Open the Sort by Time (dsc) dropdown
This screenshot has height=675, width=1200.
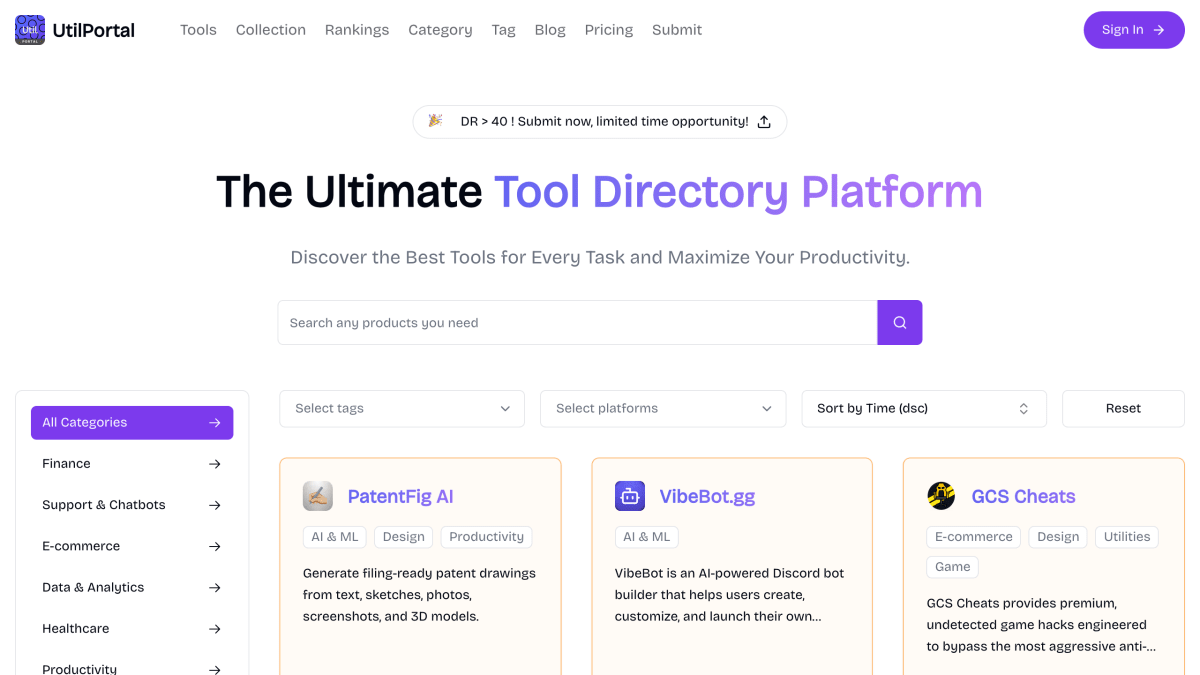click(924, 408)
